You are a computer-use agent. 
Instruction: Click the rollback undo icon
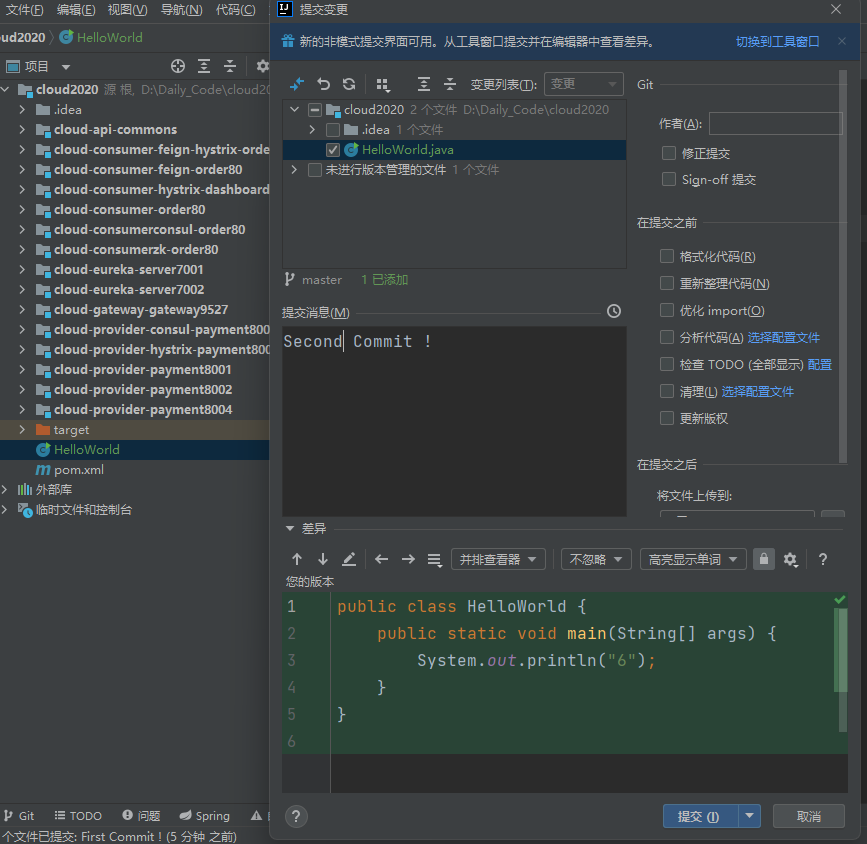(323, 84)
